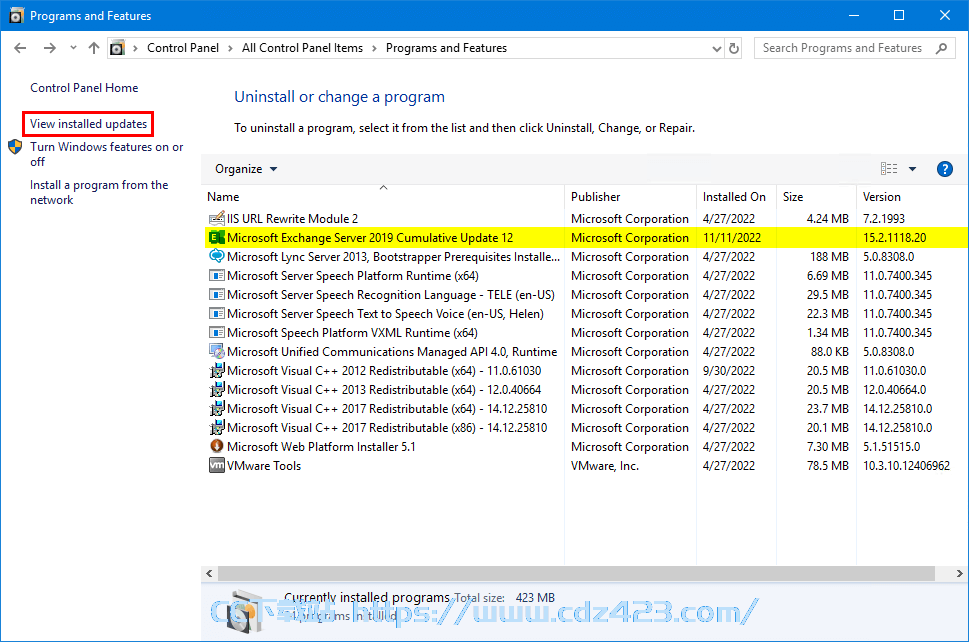This screenshot has height=642, width=969.
Task: Click the Control Panel address bar icon
Action: click(x=117, y=48)
